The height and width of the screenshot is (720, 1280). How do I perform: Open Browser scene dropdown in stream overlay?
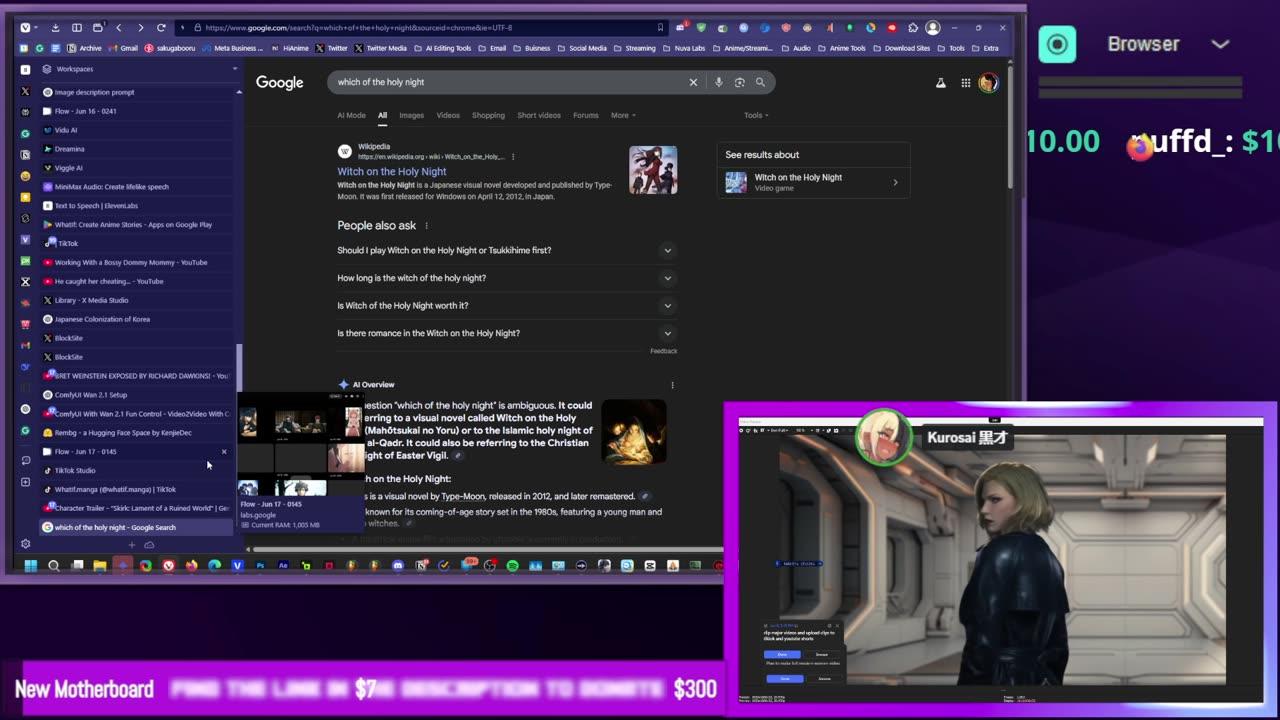click(x=1220, y=44)
